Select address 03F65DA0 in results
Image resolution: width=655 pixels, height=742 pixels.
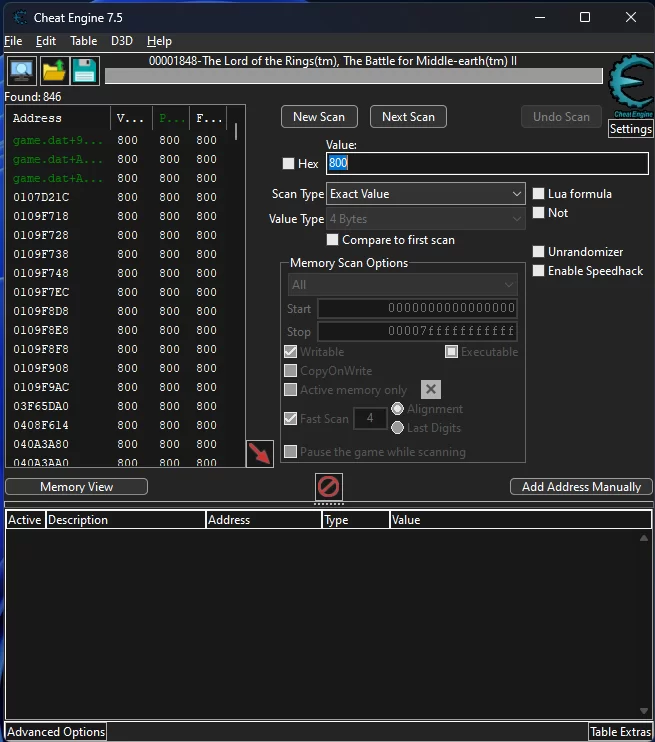[41, 406]
